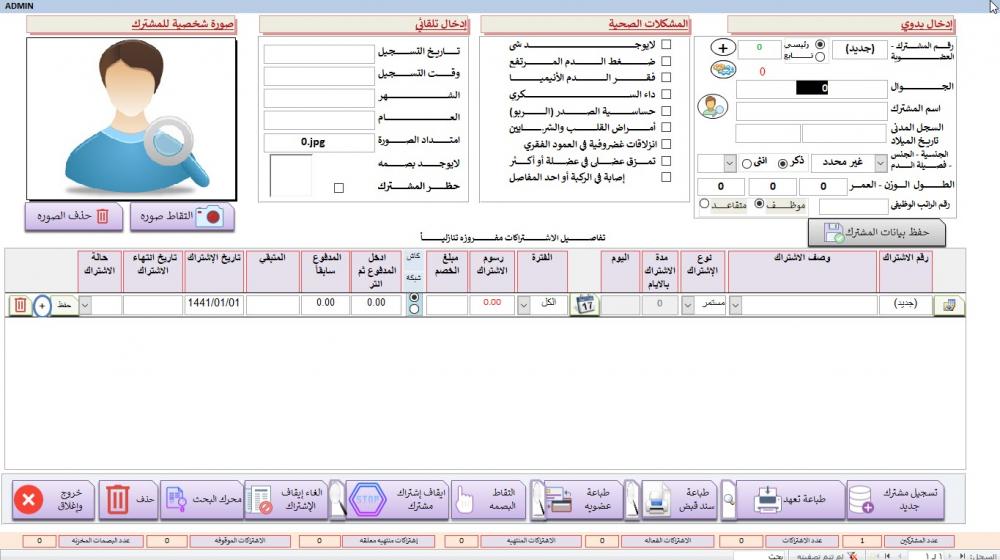Check انزلاقات غضروفية في العمود الفقري checkbox
The height and width of the screenshot is (560, 1000).
(666, 144)
